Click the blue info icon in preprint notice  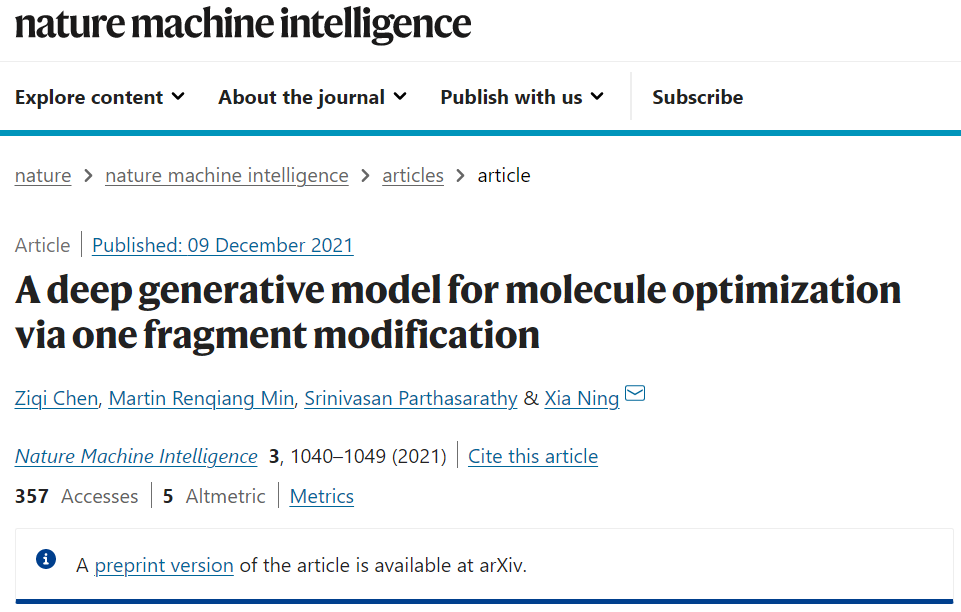[x=46, y=559]
